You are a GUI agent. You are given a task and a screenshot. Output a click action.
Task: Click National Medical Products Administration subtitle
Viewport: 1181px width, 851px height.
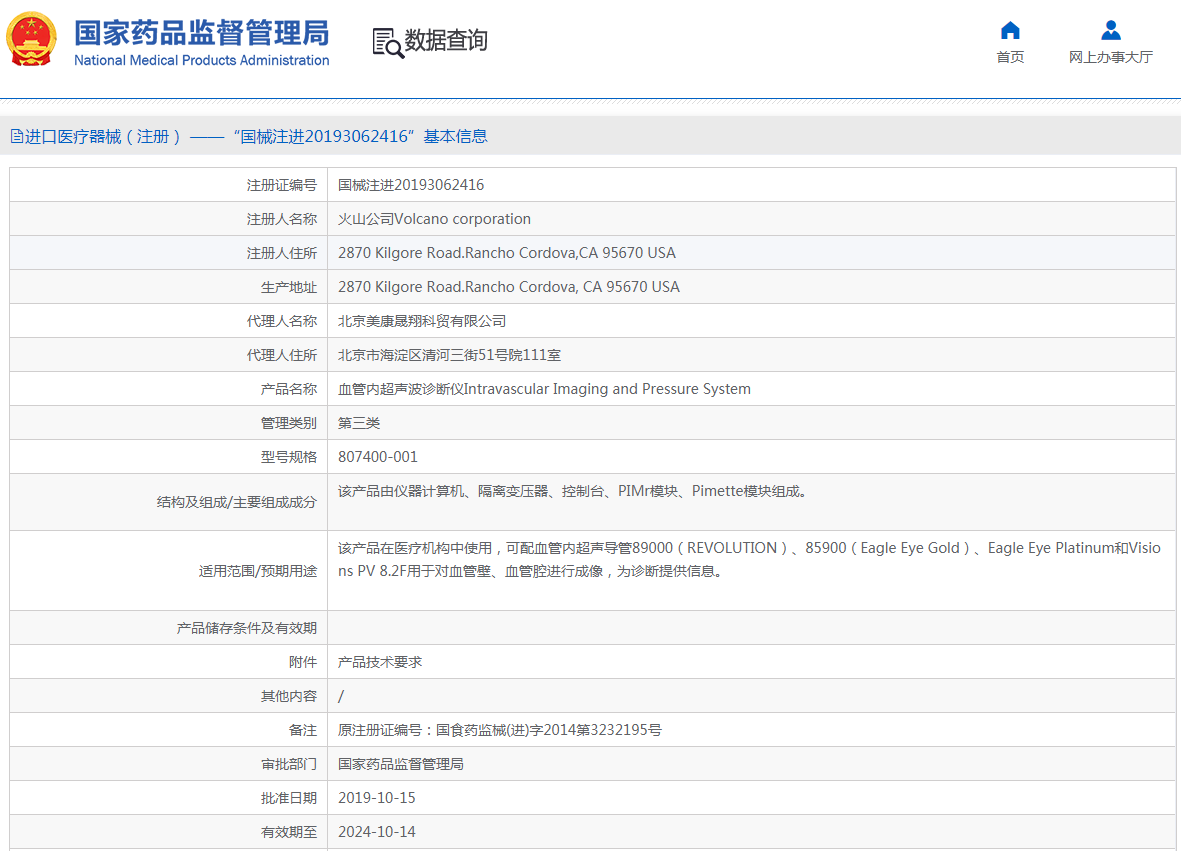click(x=201, y=60)
